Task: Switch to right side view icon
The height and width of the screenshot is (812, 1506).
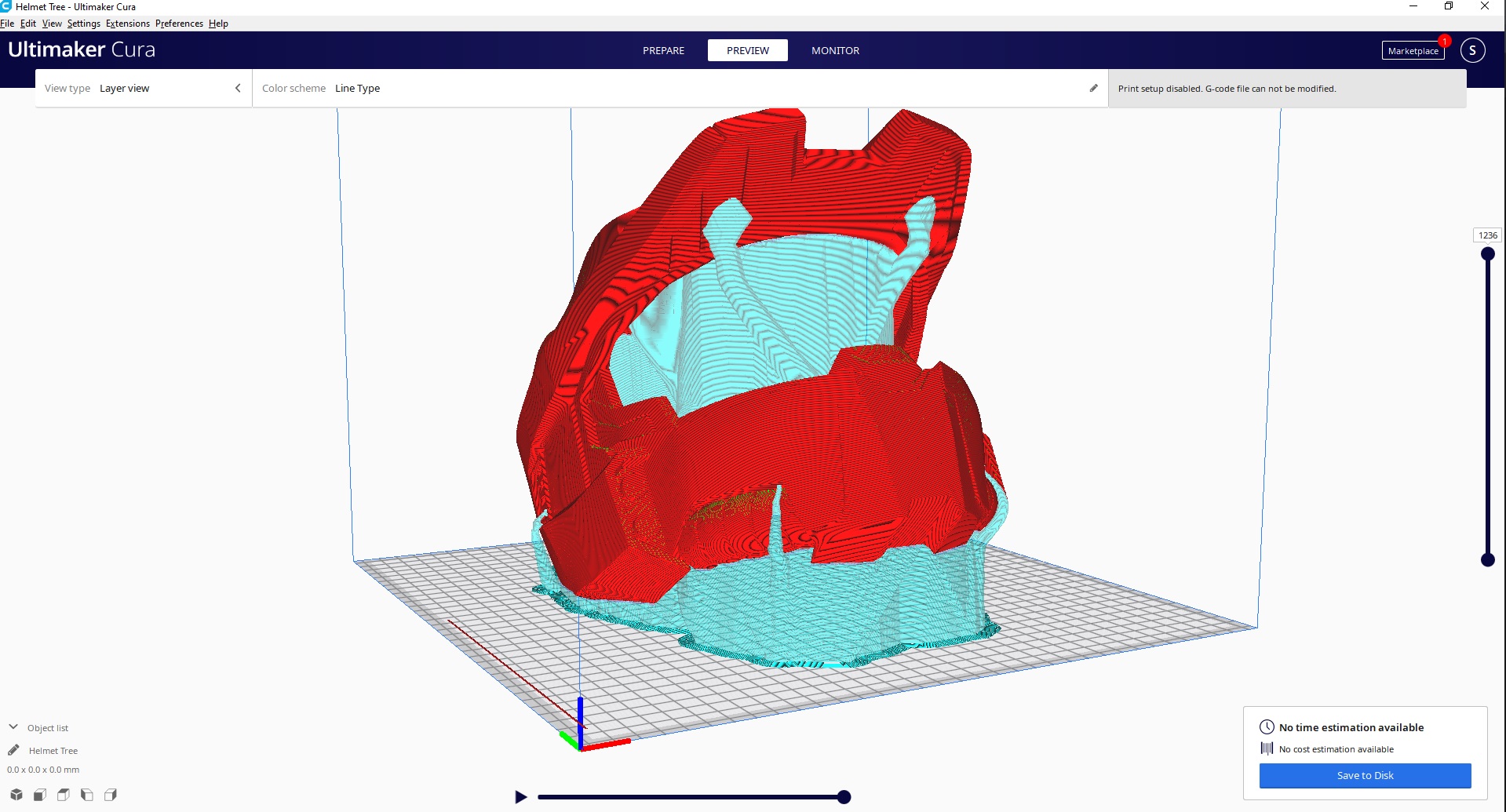Action: (111, 795)
